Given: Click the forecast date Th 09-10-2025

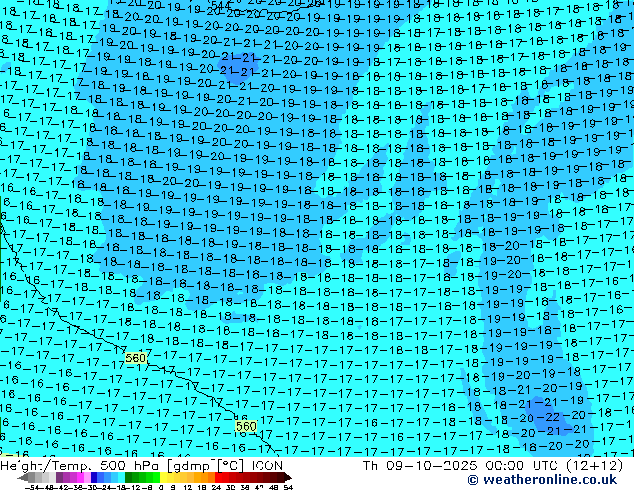Looking at the screenshot, I should point(421,465).
